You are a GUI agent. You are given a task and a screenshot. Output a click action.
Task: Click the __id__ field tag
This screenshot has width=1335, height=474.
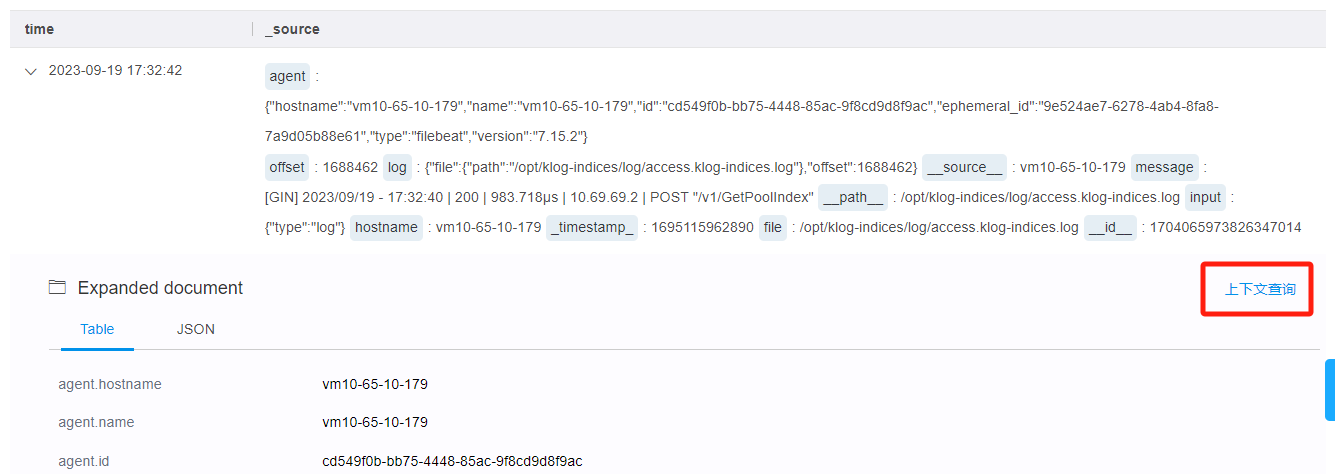[1110, 227]
